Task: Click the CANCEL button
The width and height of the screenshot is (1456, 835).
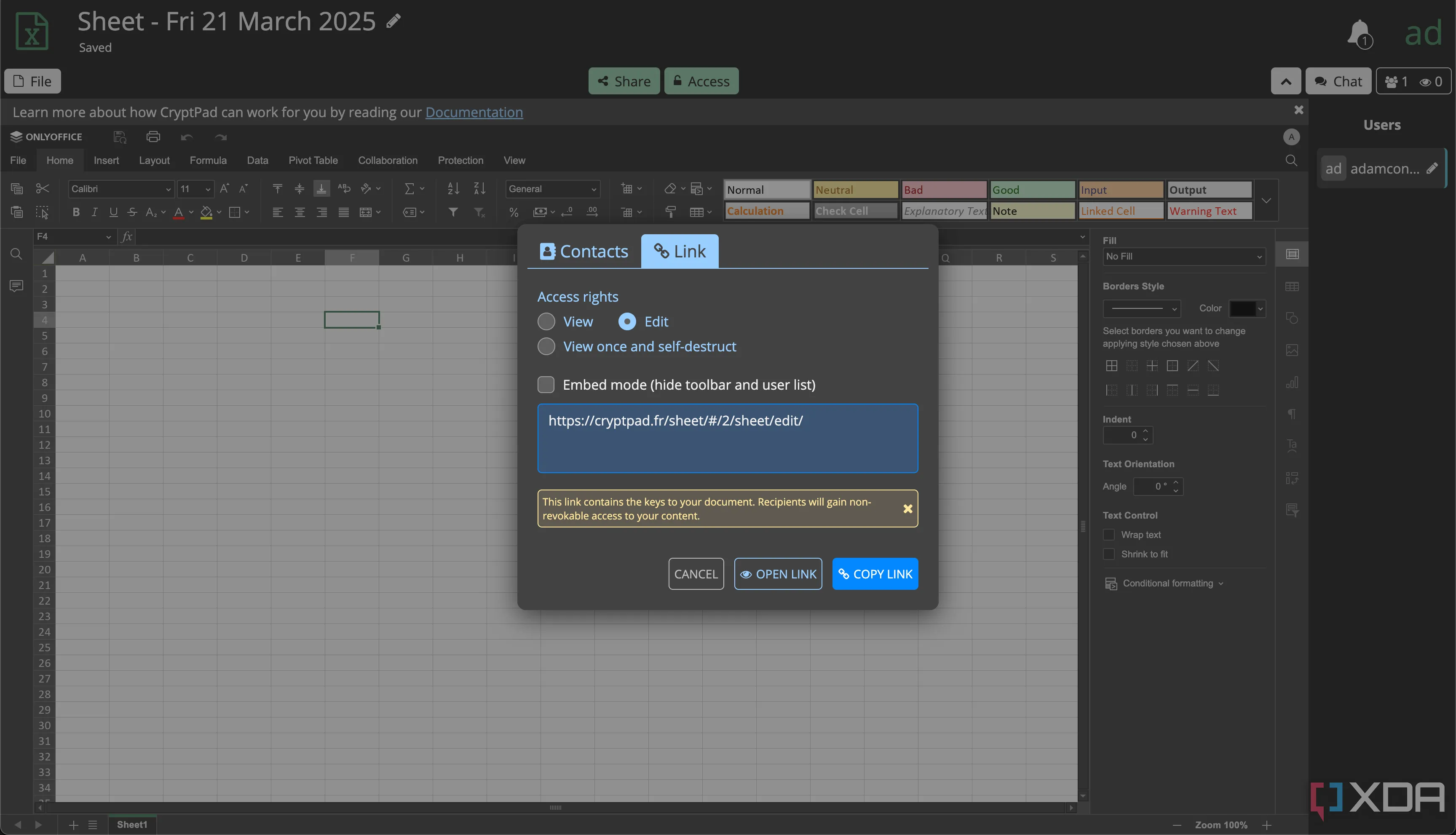Action: 696,574
